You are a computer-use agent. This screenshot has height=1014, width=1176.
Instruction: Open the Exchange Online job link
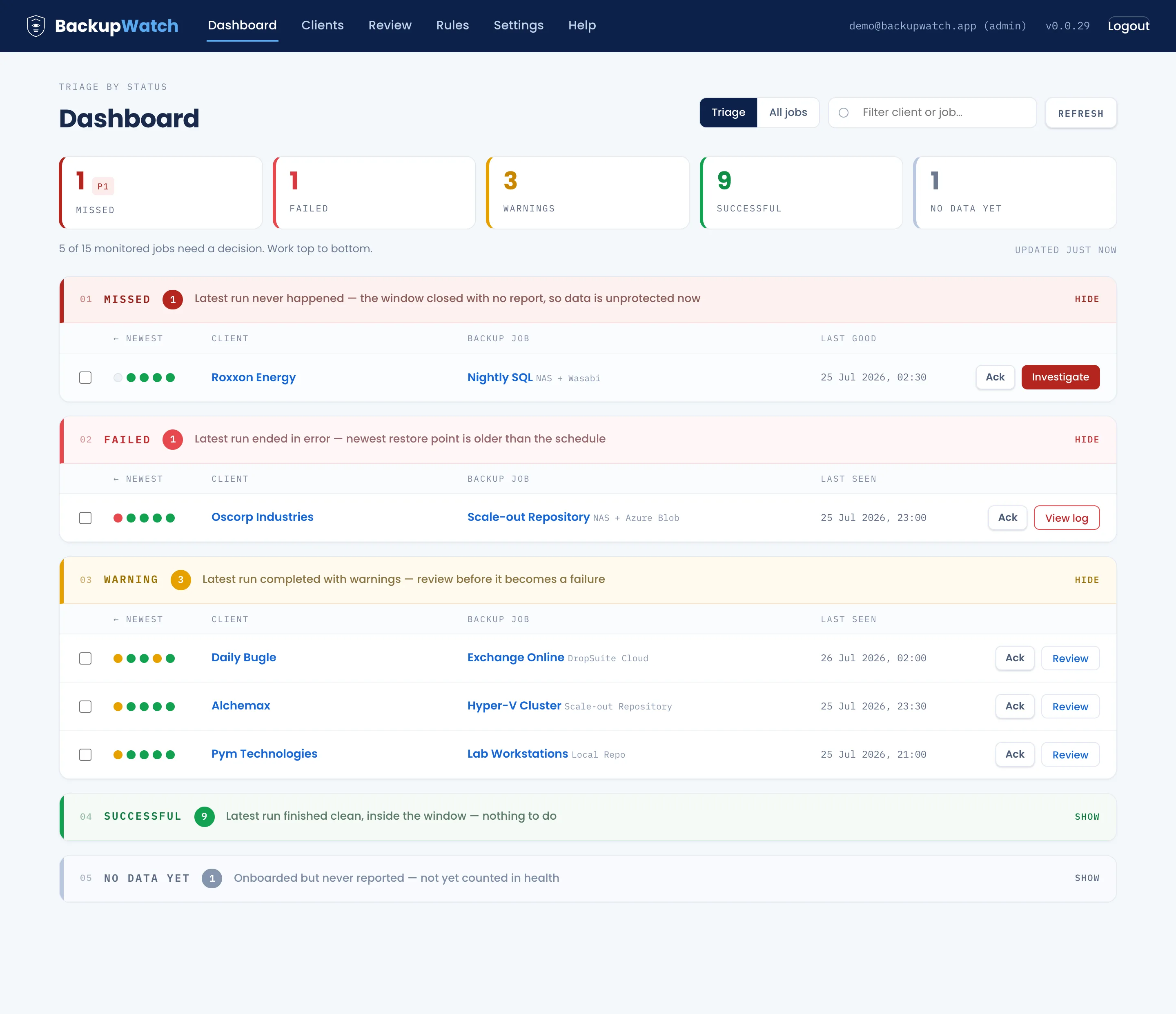pos(515,657)
